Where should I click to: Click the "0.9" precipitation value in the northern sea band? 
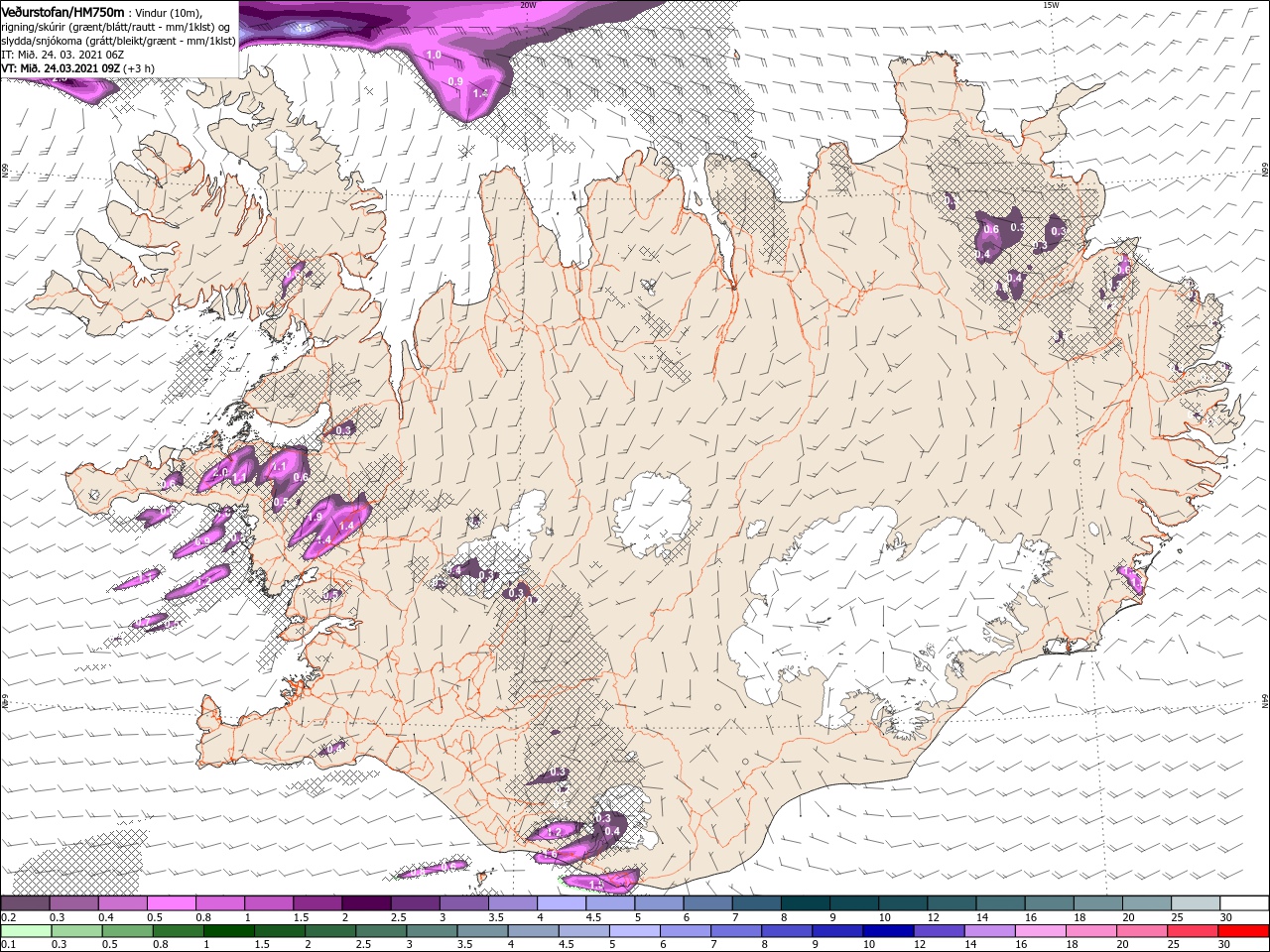[455, 81]
